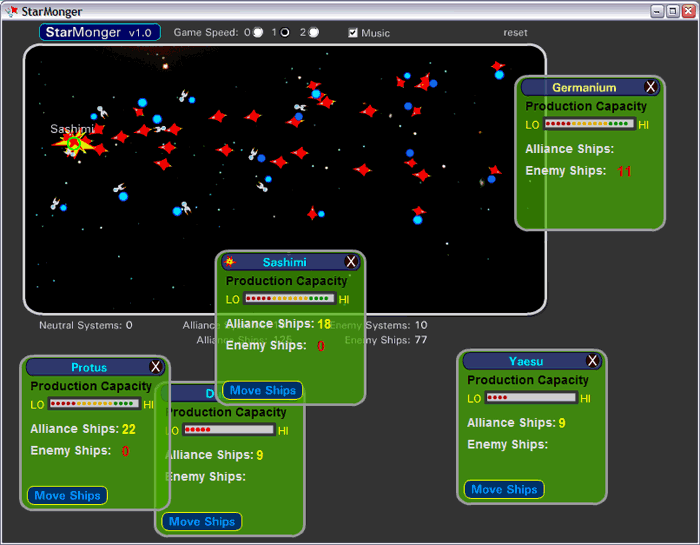Click the reset link
The height and width of the screenshot is (545, 700).
click(x=515, y=33)
